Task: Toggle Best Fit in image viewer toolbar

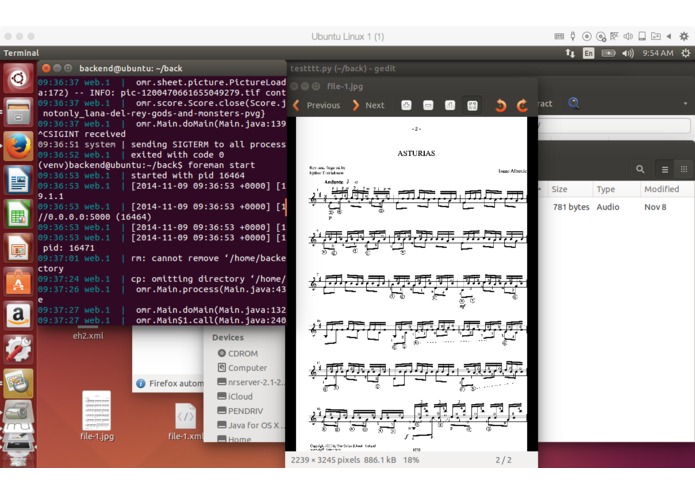Action: 472,105
